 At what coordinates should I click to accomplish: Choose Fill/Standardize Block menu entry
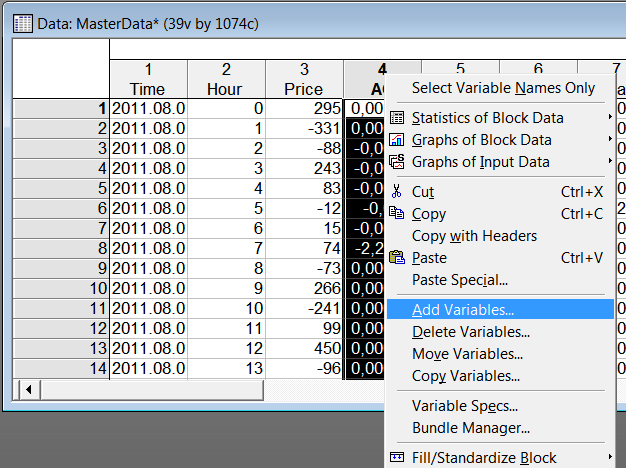point(500,457)
